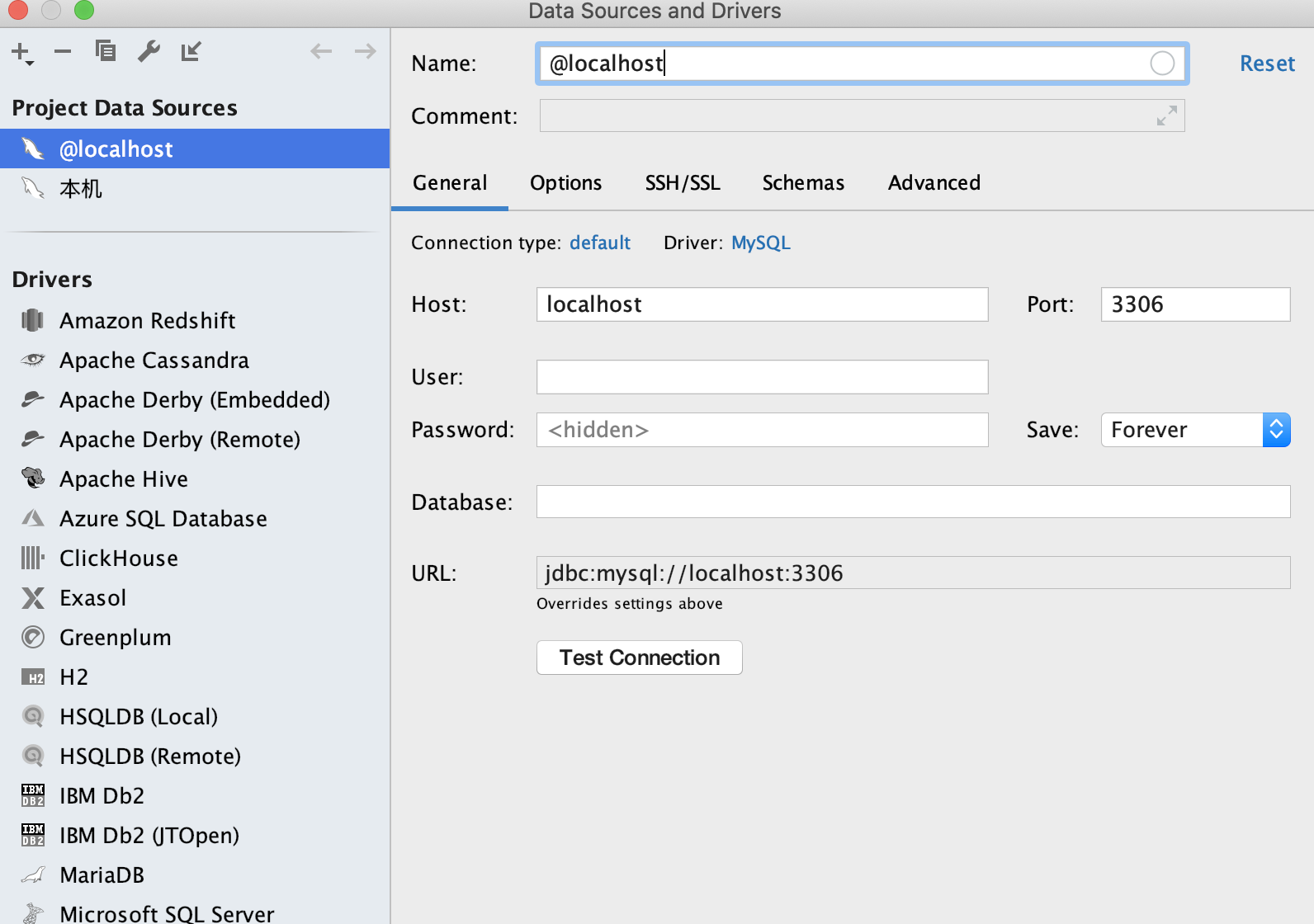Click the Host input field
The image size is (1314, 924).
[763, 304]
